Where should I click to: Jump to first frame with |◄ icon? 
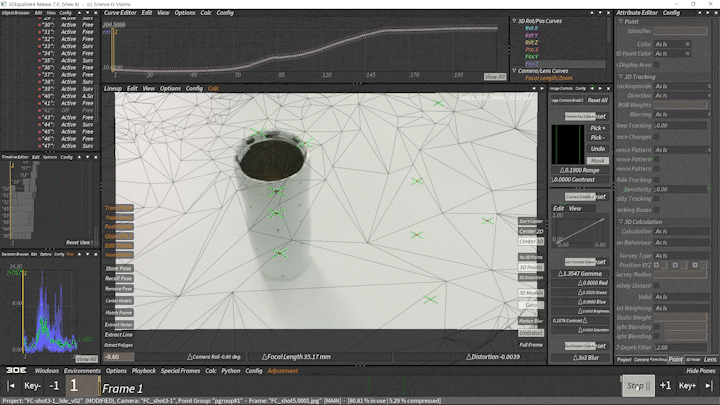[x=11, y=386]
